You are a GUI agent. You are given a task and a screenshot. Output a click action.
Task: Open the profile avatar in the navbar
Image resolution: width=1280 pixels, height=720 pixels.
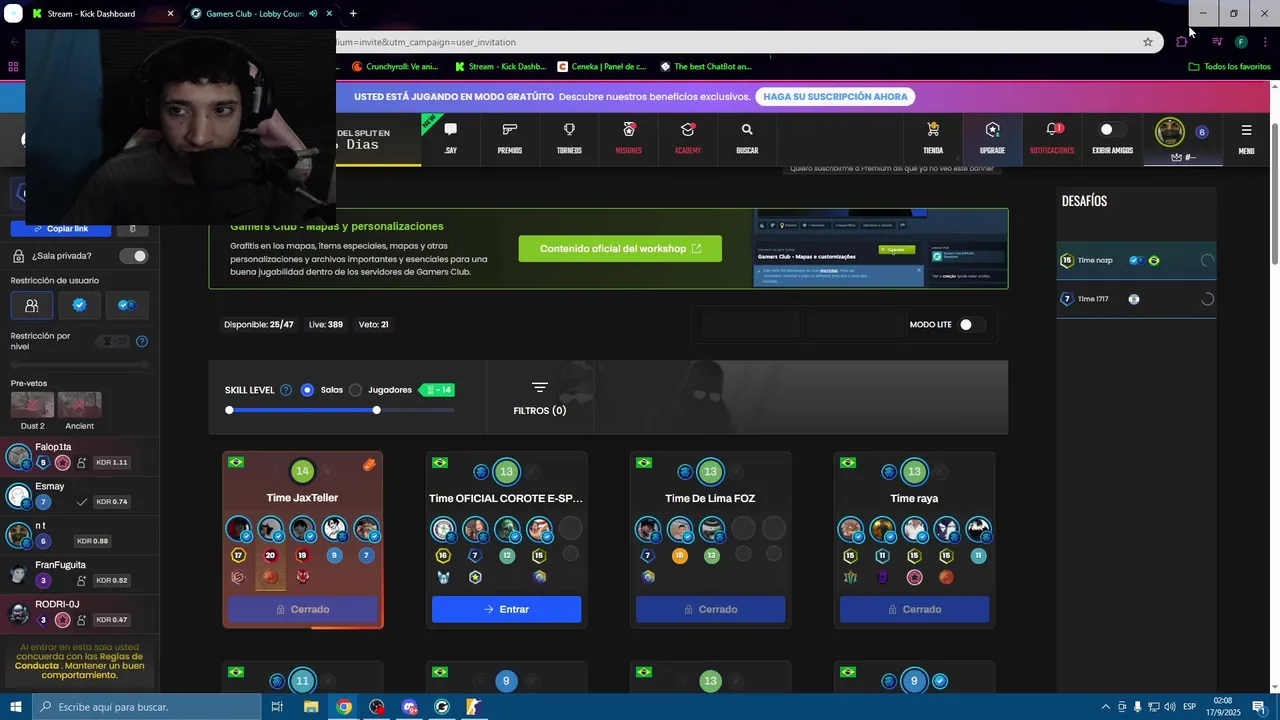tap(1170, 132)
